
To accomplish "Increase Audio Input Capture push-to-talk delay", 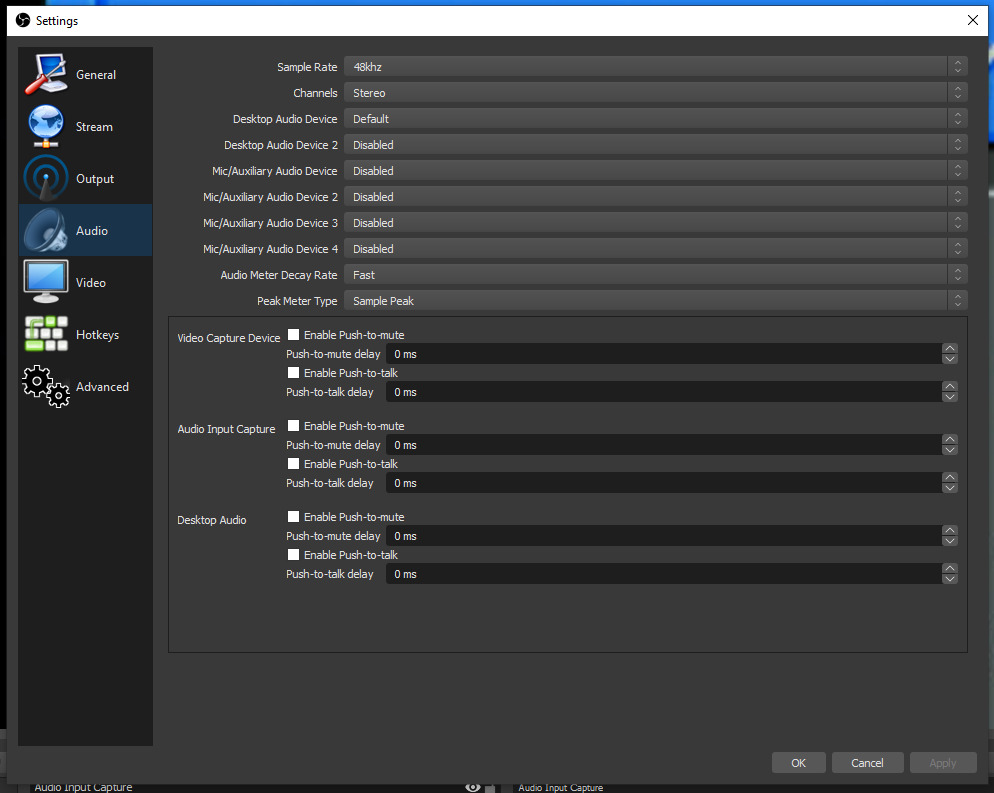I will [949, 477].
